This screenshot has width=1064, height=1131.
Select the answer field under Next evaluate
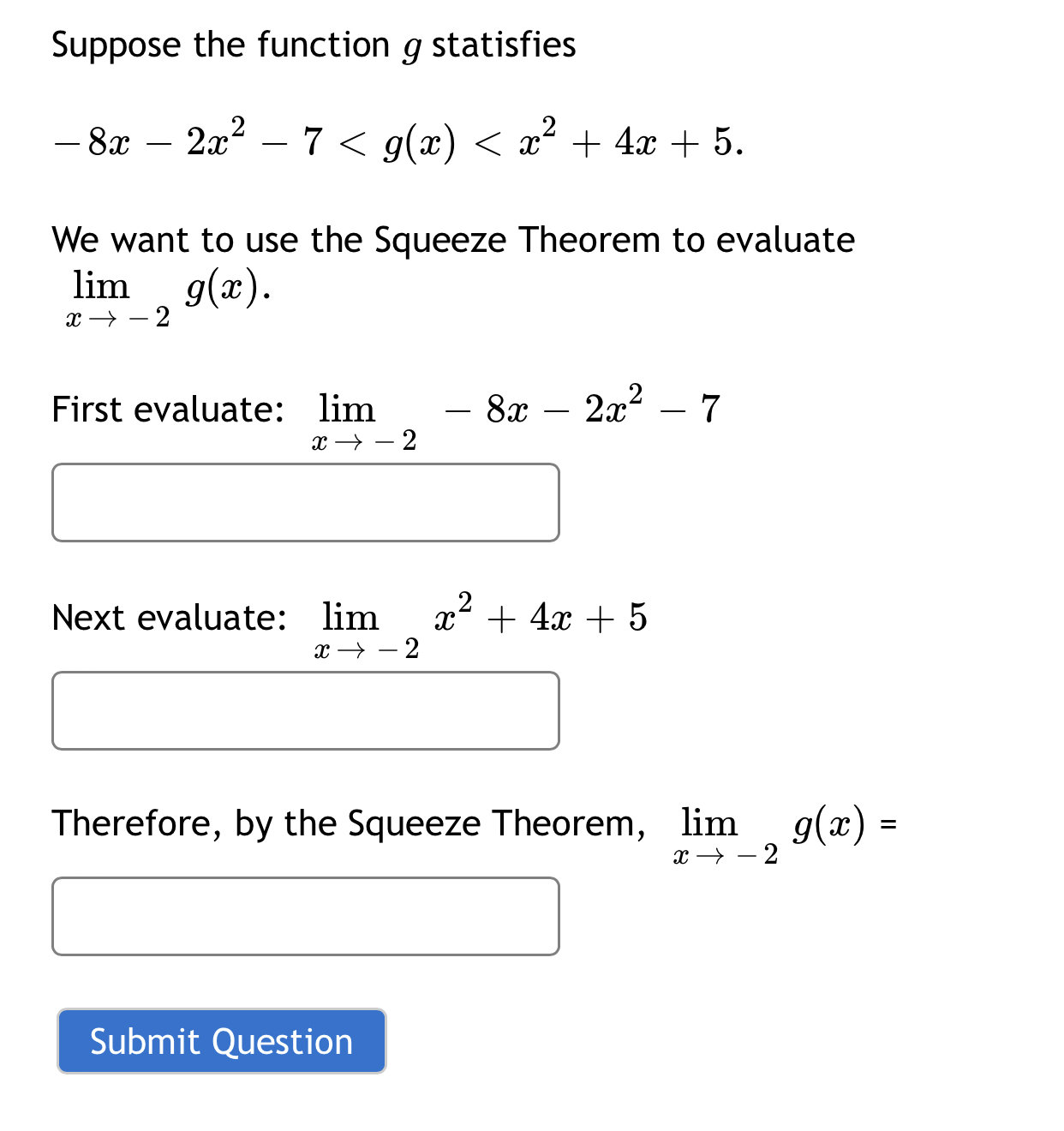[x=306, y=709]
